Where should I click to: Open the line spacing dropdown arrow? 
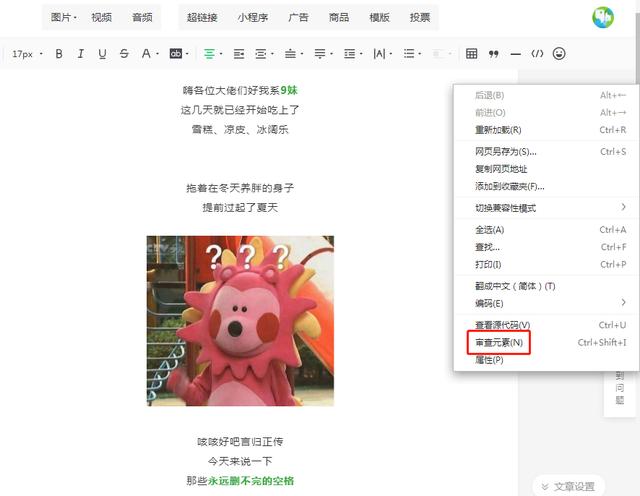pyautogui.click(x=361, y=54)
